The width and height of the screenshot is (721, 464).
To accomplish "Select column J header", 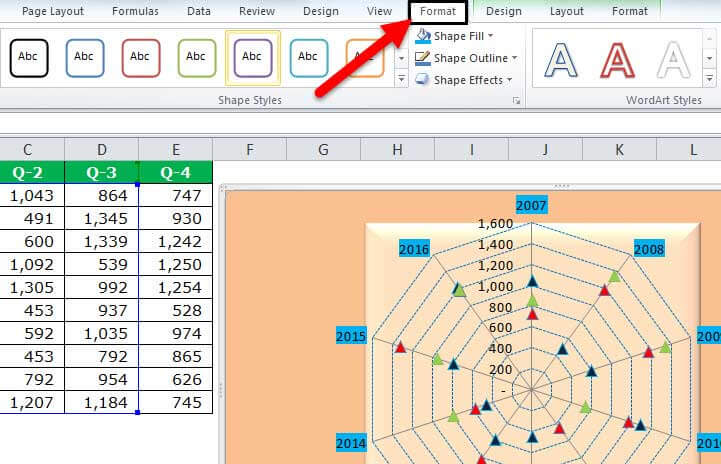I will 545,149.
